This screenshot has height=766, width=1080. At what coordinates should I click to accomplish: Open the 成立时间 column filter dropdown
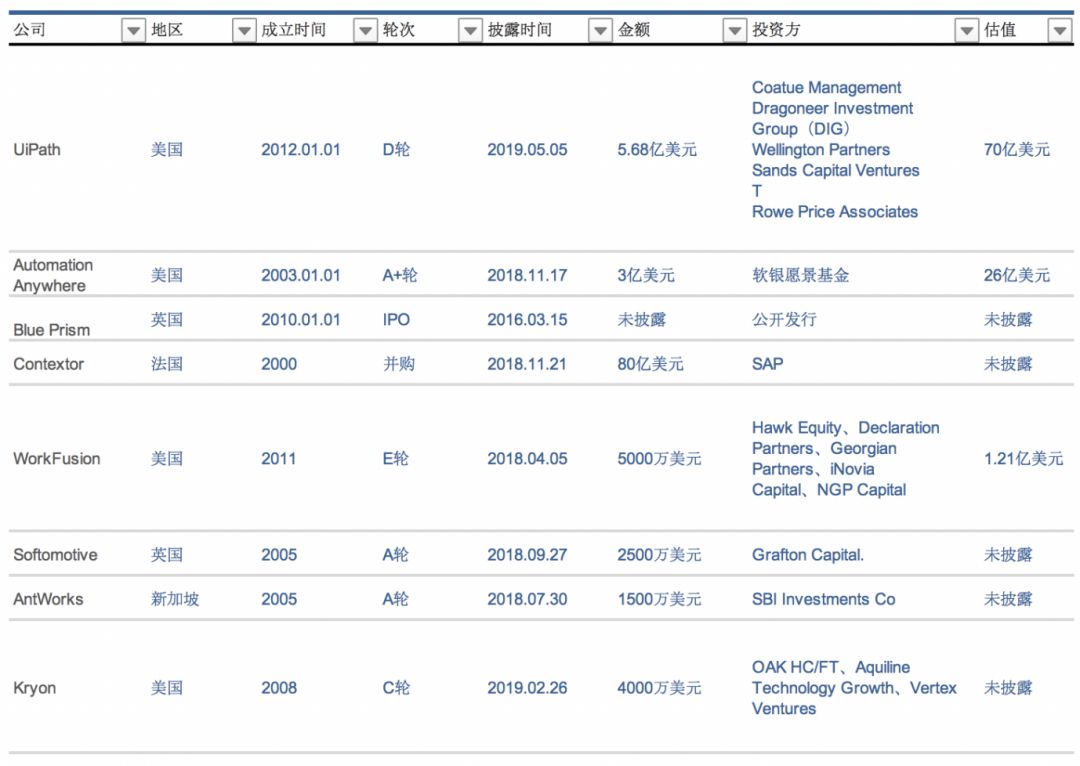(x=365, y=30)
